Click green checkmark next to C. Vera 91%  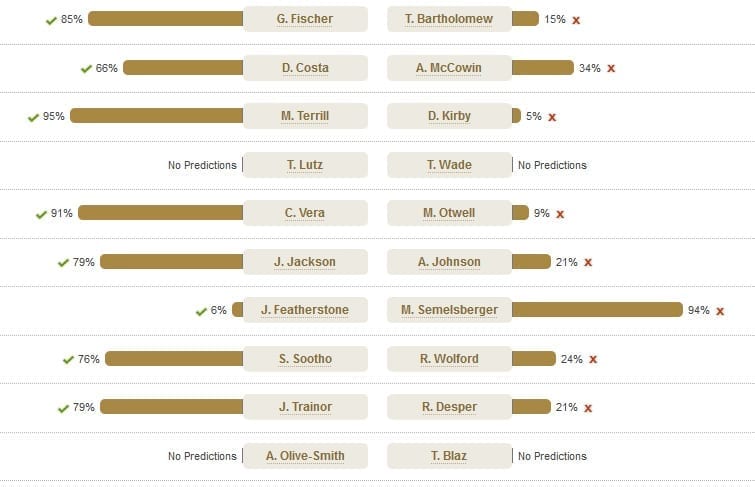(x=41, y=214)
